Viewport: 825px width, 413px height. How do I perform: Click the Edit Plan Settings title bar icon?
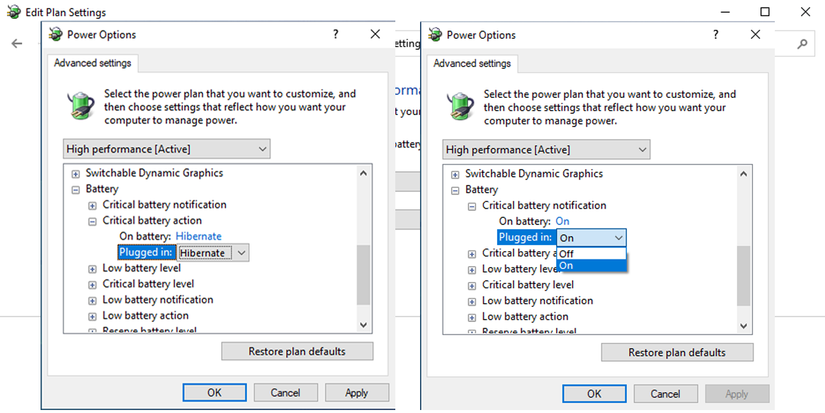point(14,12)
